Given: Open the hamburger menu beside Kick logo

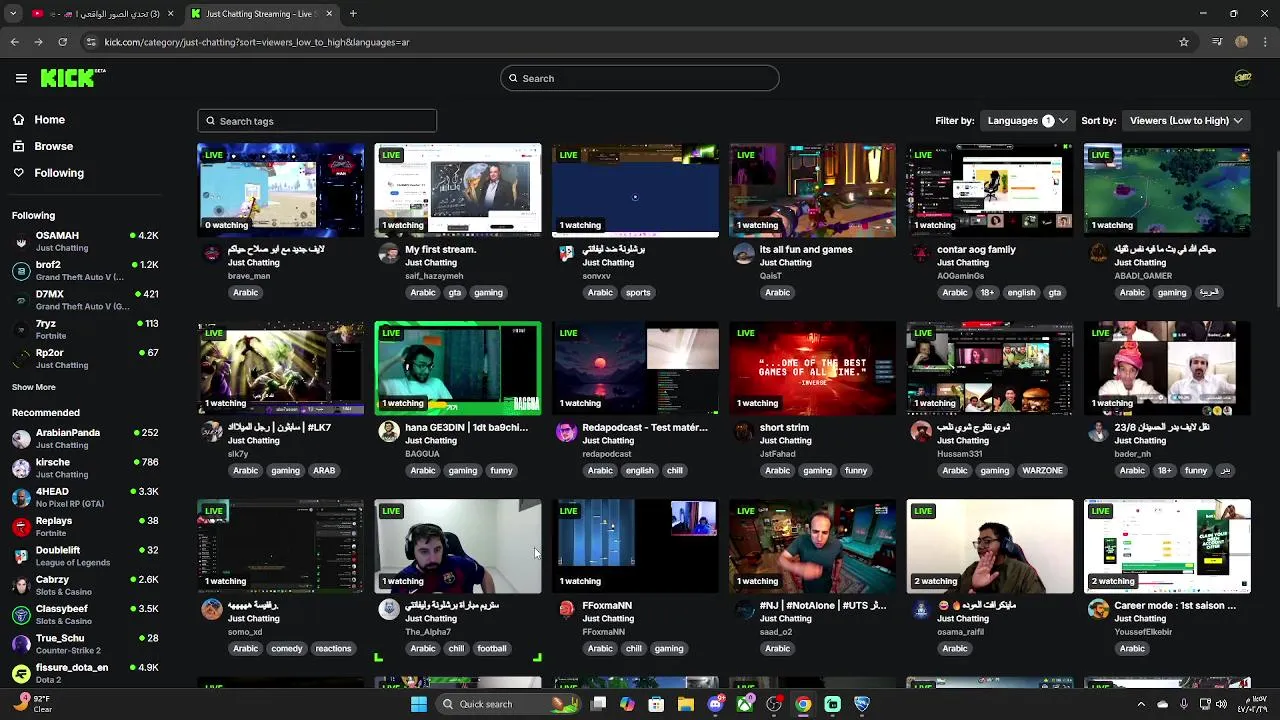Looking at the screenshot, I should pyautogui.click(x=21, y=78).
